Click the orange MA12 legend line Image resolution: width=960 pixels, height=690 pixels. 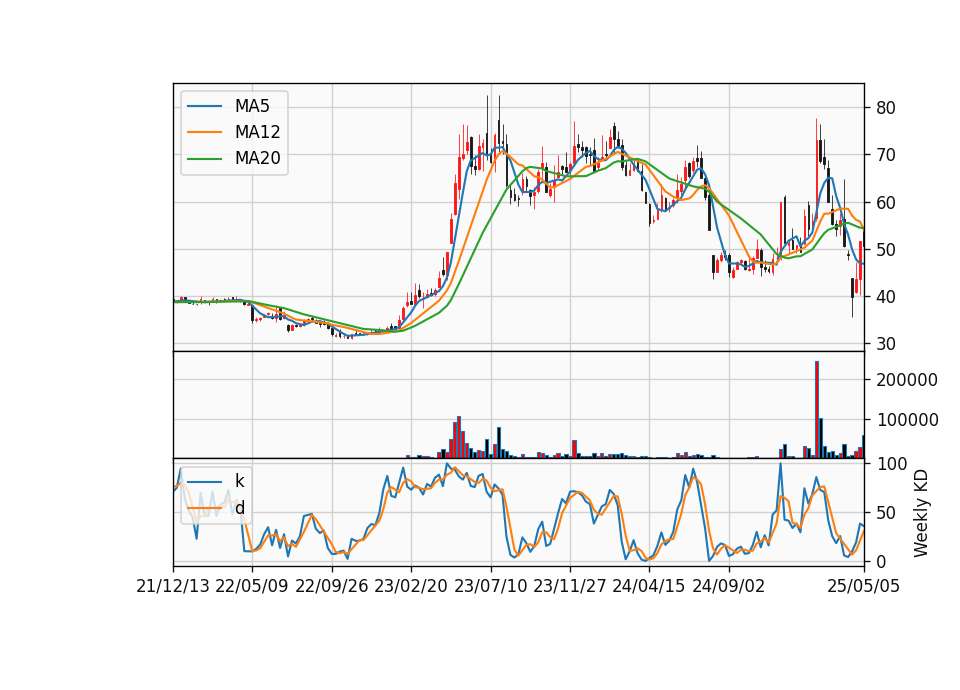(204, 132)
